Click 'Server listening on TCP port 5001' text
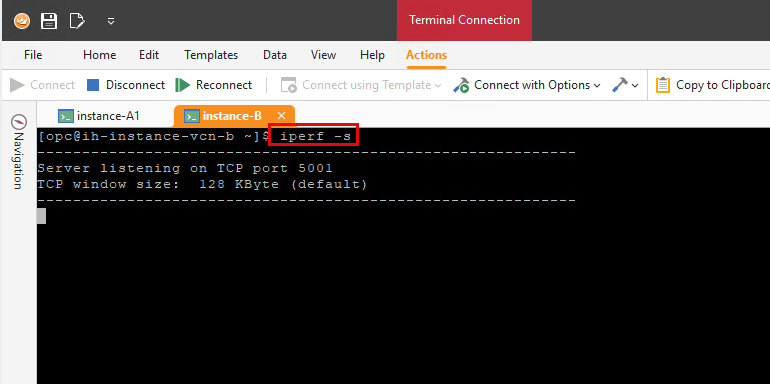Viewport: 770px width, 384px height. [185, 168]
